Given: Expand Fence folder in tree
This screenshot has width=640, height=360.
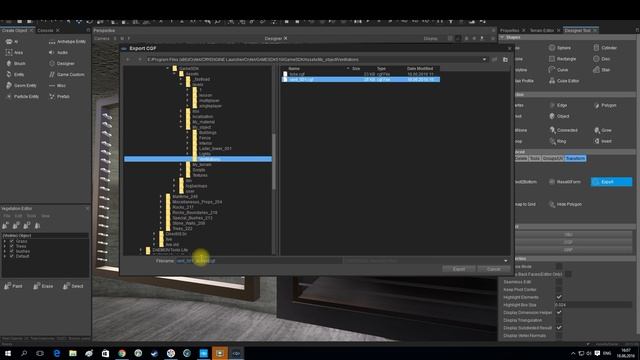Looking at the screenshot, I should click(188, 138).
